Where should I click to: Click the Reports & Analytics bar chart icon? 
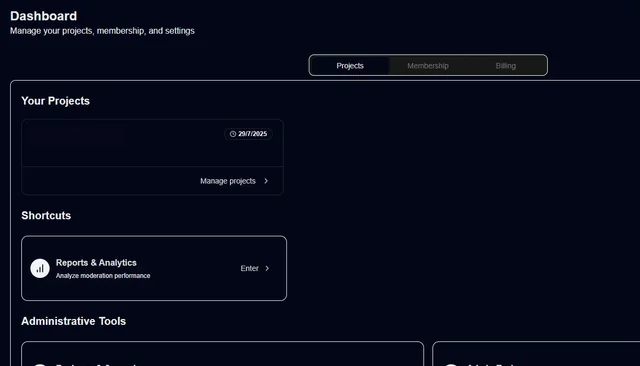[40, 268]
